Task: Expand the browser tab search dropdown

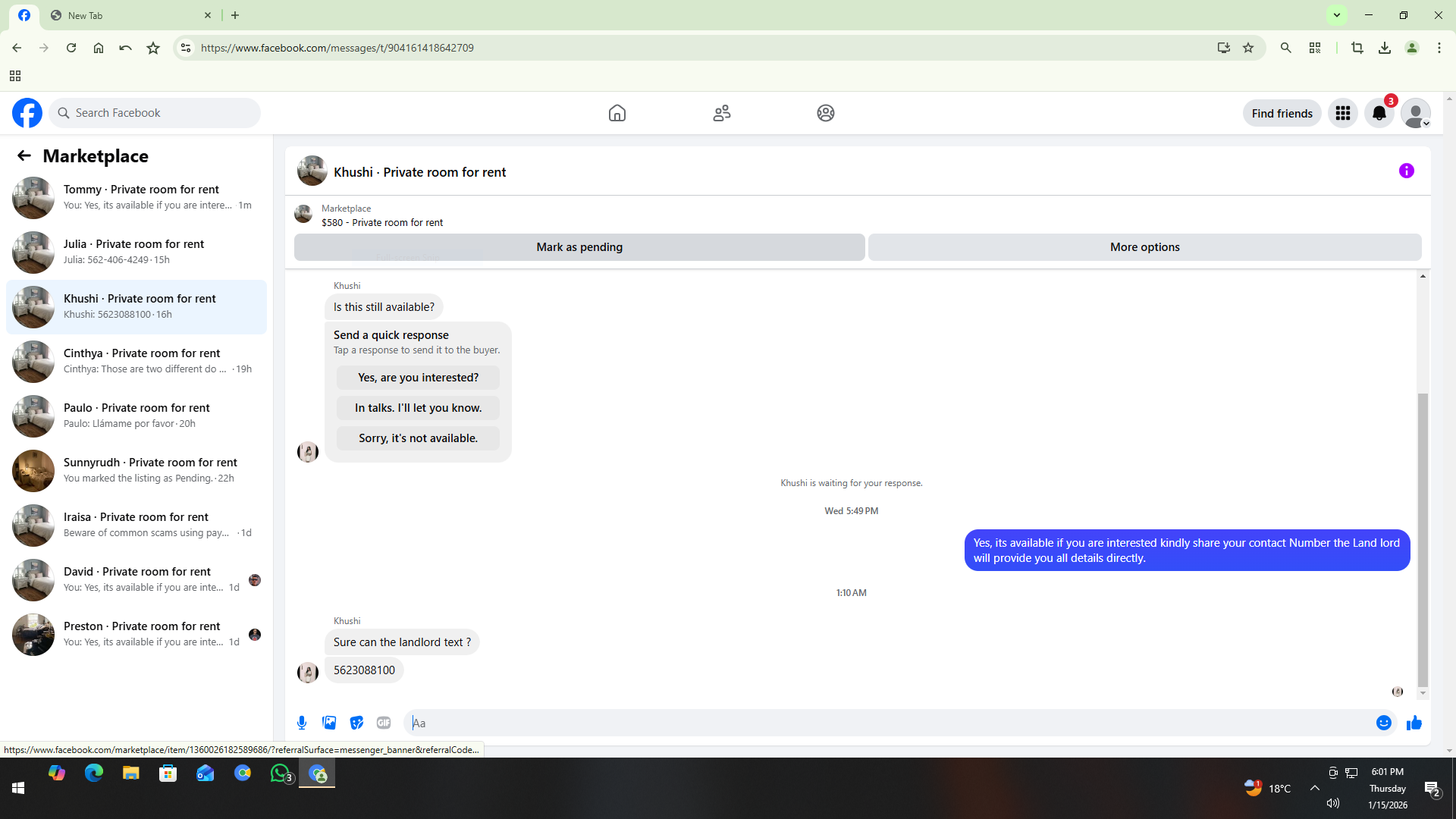Action: [x=1336, y=15]
